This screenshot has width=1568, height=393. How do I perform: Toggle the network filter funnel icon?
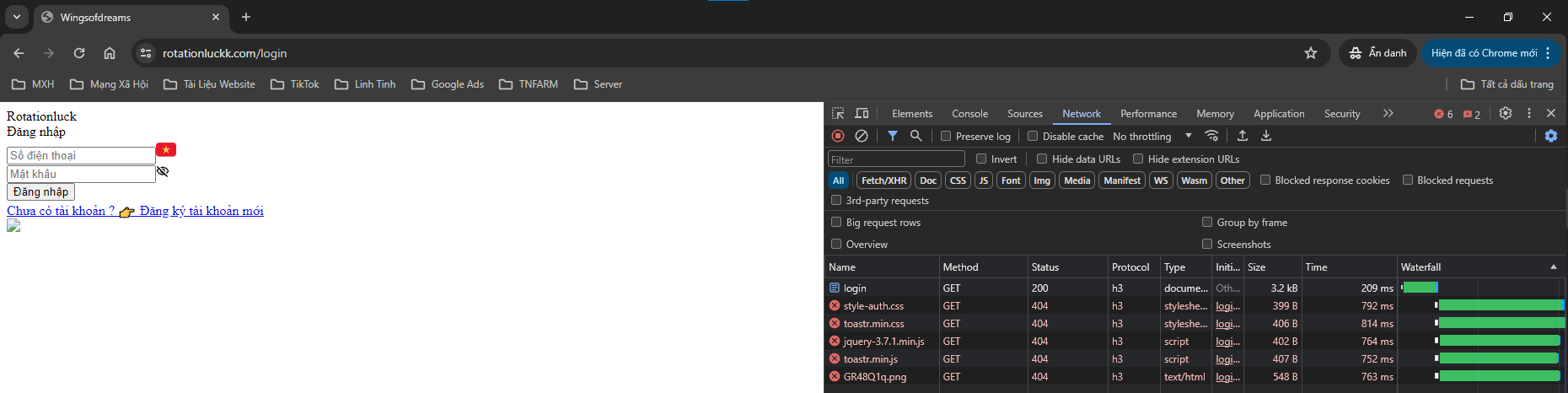[892, 136]
